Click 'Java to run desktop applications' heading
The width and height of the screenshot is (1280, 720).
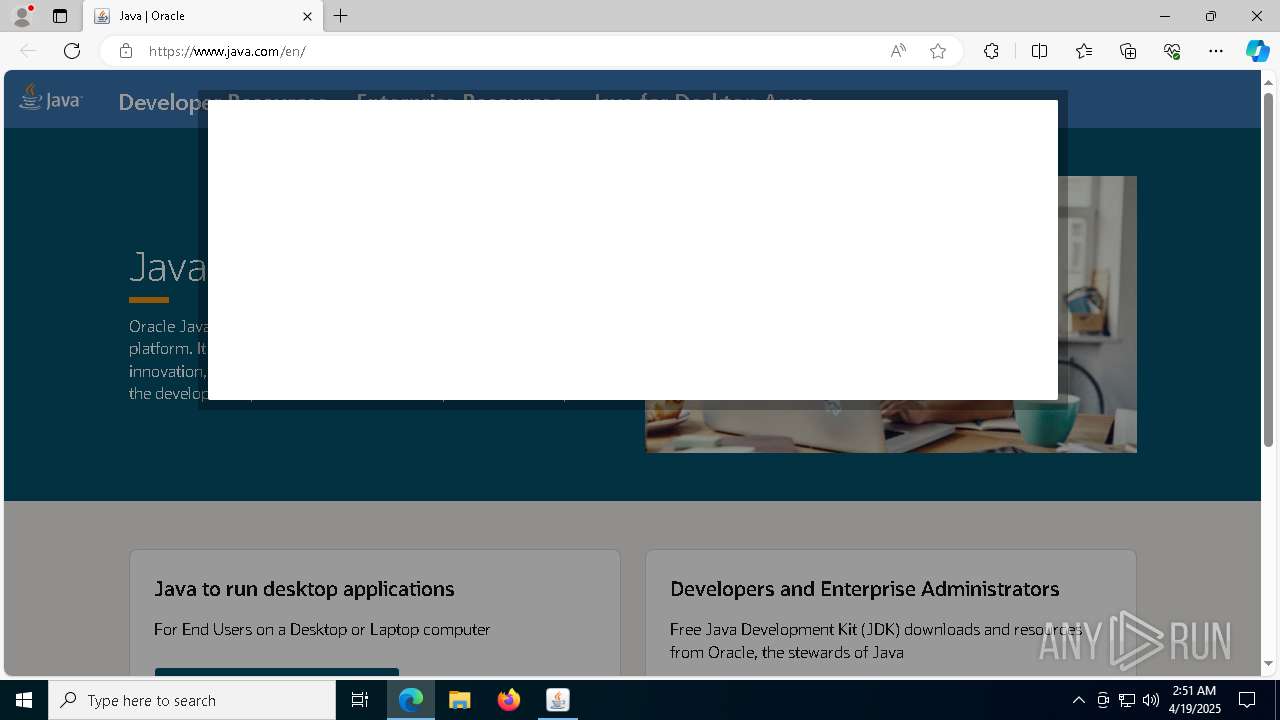(304, 589)
